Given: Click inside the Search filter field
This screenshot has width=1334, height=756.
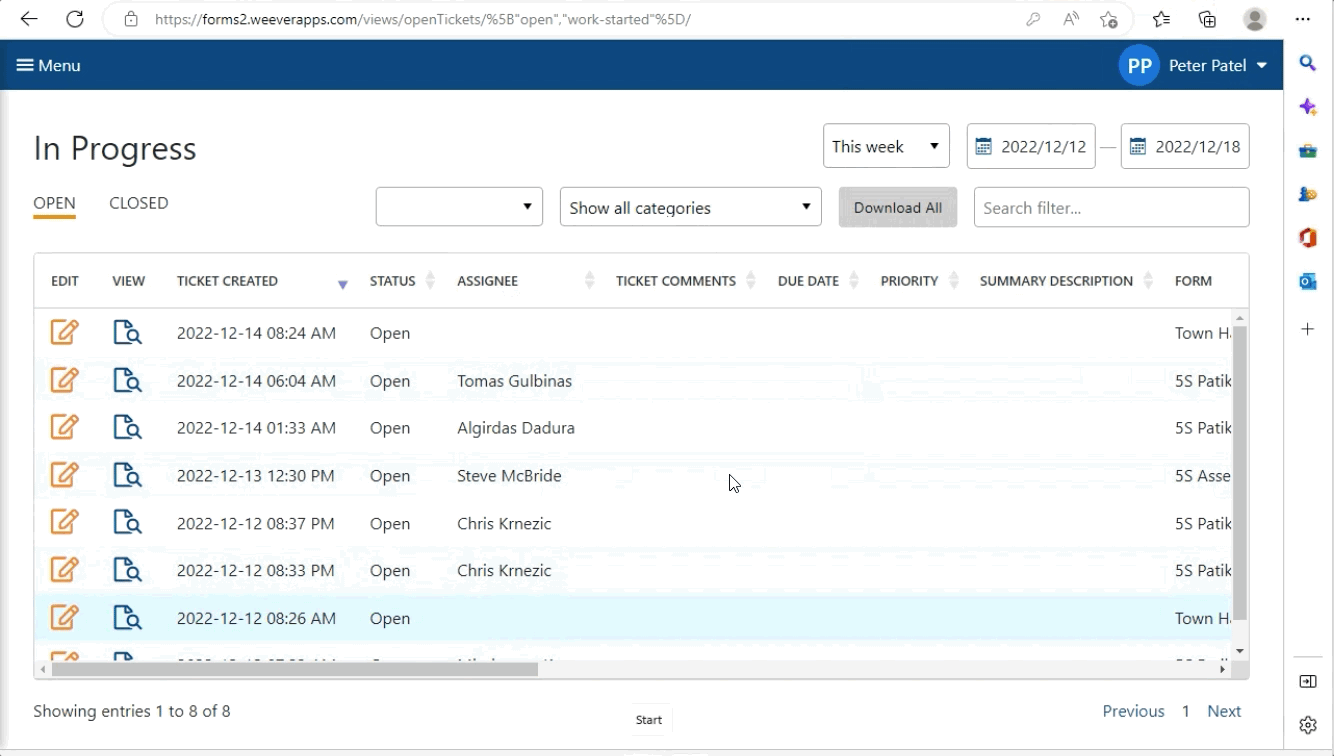Looking at the screenshot, I should point(1110,207).
